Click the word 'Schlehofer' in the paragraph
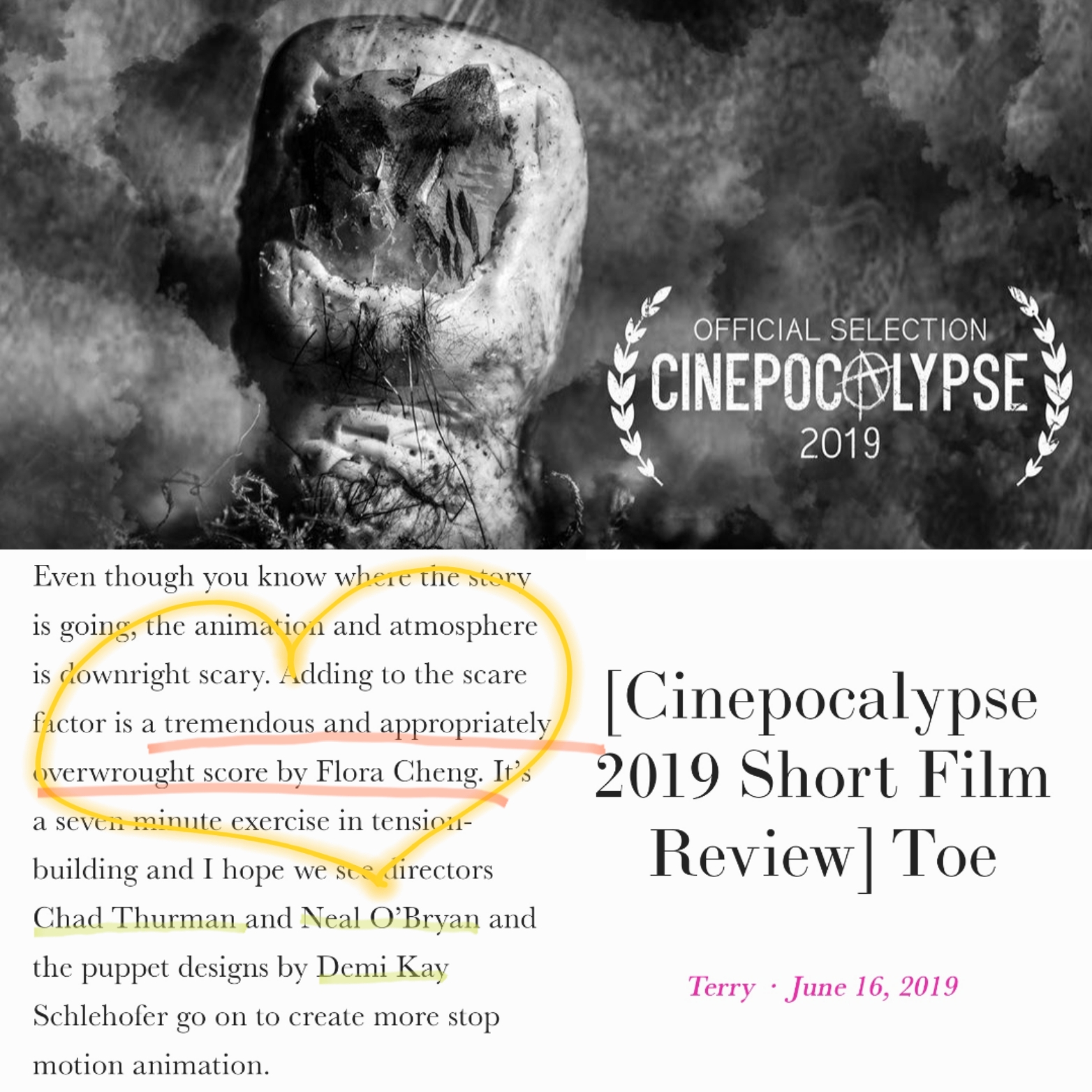 coord(101,1017)
